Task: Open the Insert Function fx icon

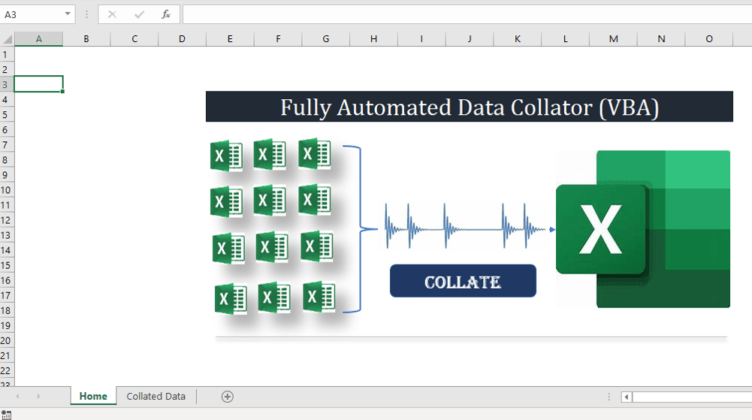Action: [166, 14]
